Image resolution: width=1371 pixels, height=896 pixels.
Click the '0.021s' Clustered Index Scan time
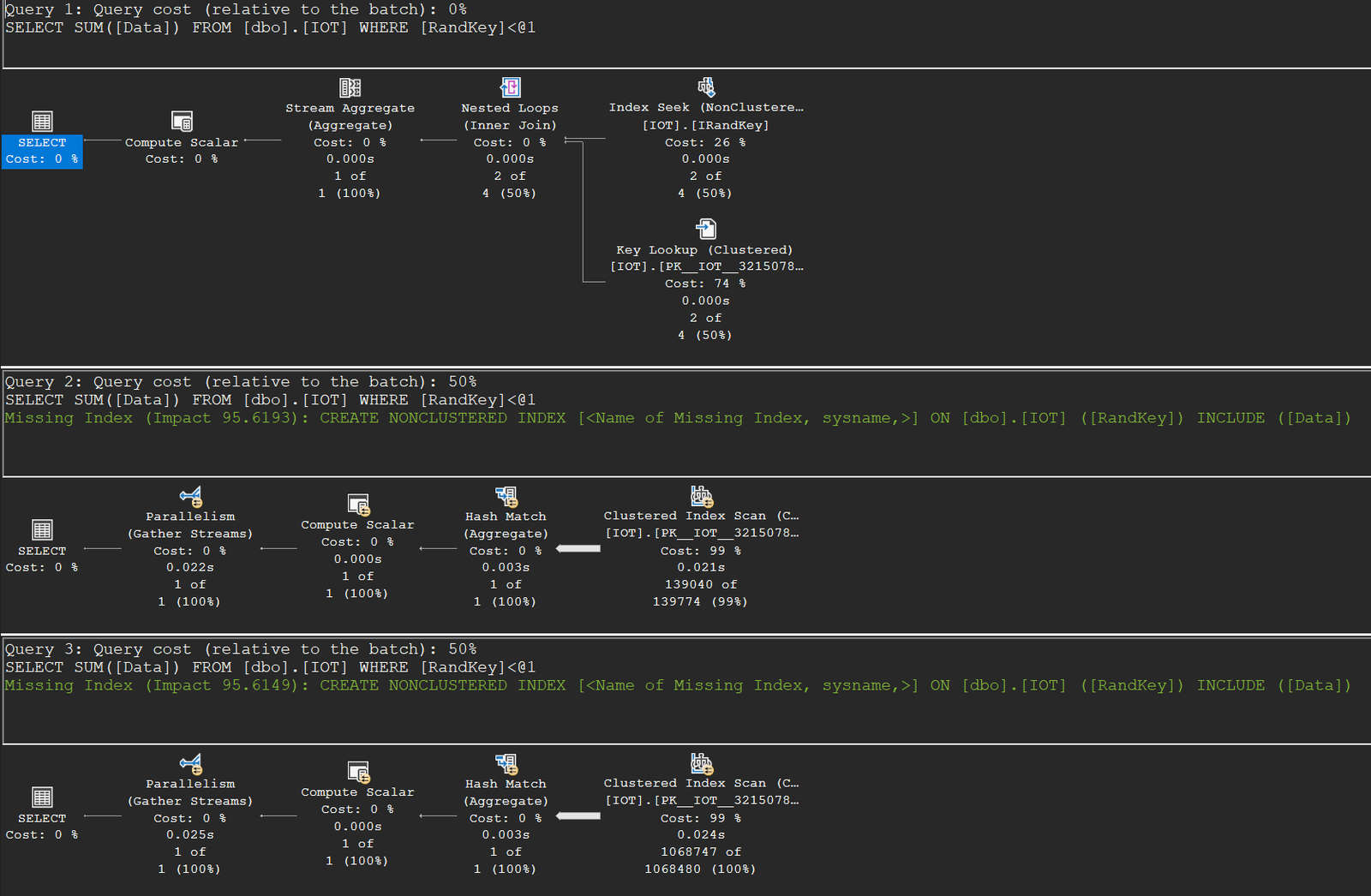click(701, 567)
